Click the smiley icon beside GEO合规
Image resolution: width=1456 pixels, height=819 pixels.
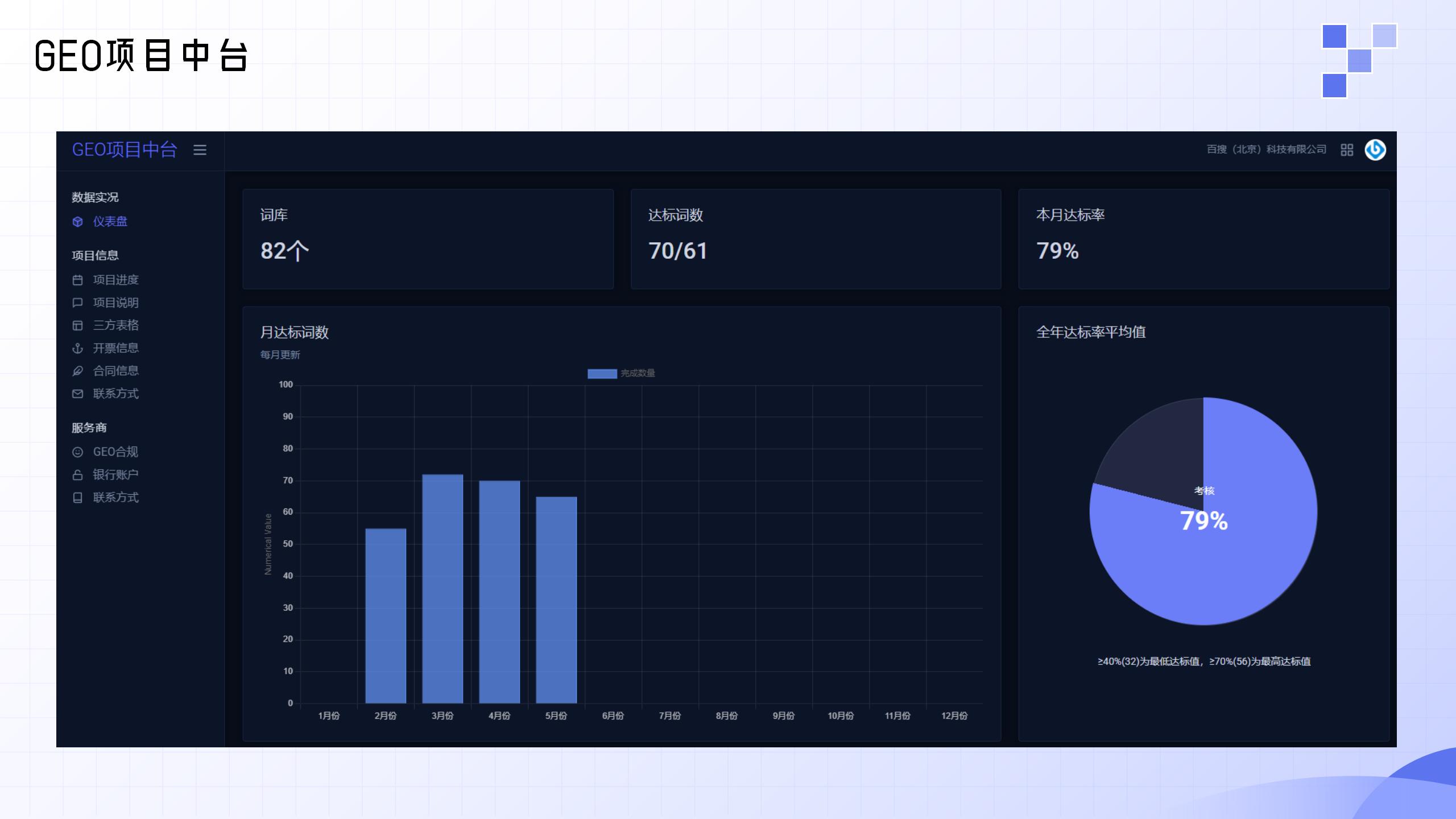(x=78, y=452)
